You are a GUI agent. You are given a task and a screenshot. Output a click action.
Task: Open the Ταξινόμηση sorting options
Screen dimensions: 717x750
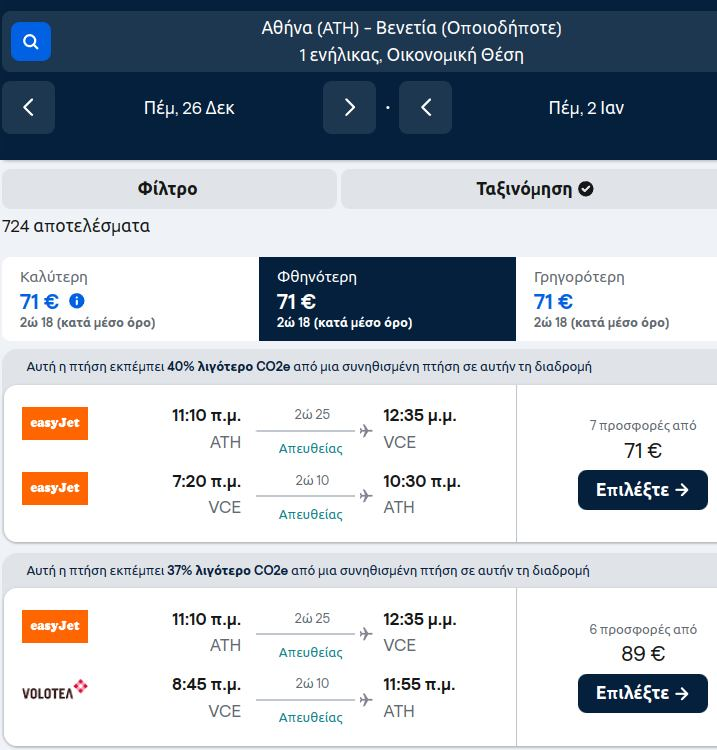pos(529,188)
